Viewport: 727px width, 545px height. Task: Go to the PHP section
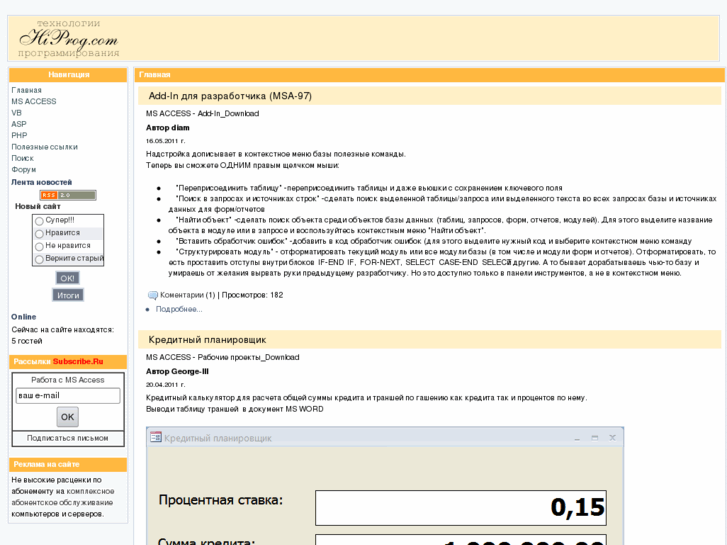point(19,135)
